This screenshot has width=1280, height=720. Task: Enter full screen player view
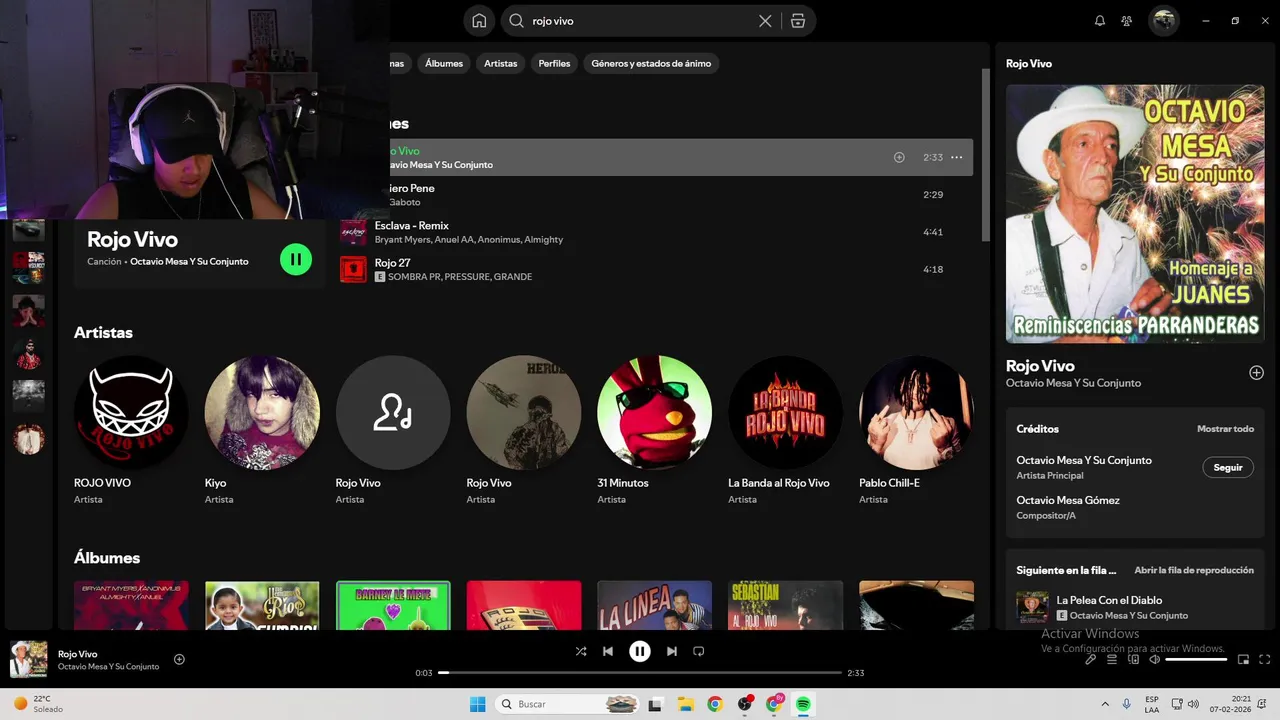coord(1265,659)
